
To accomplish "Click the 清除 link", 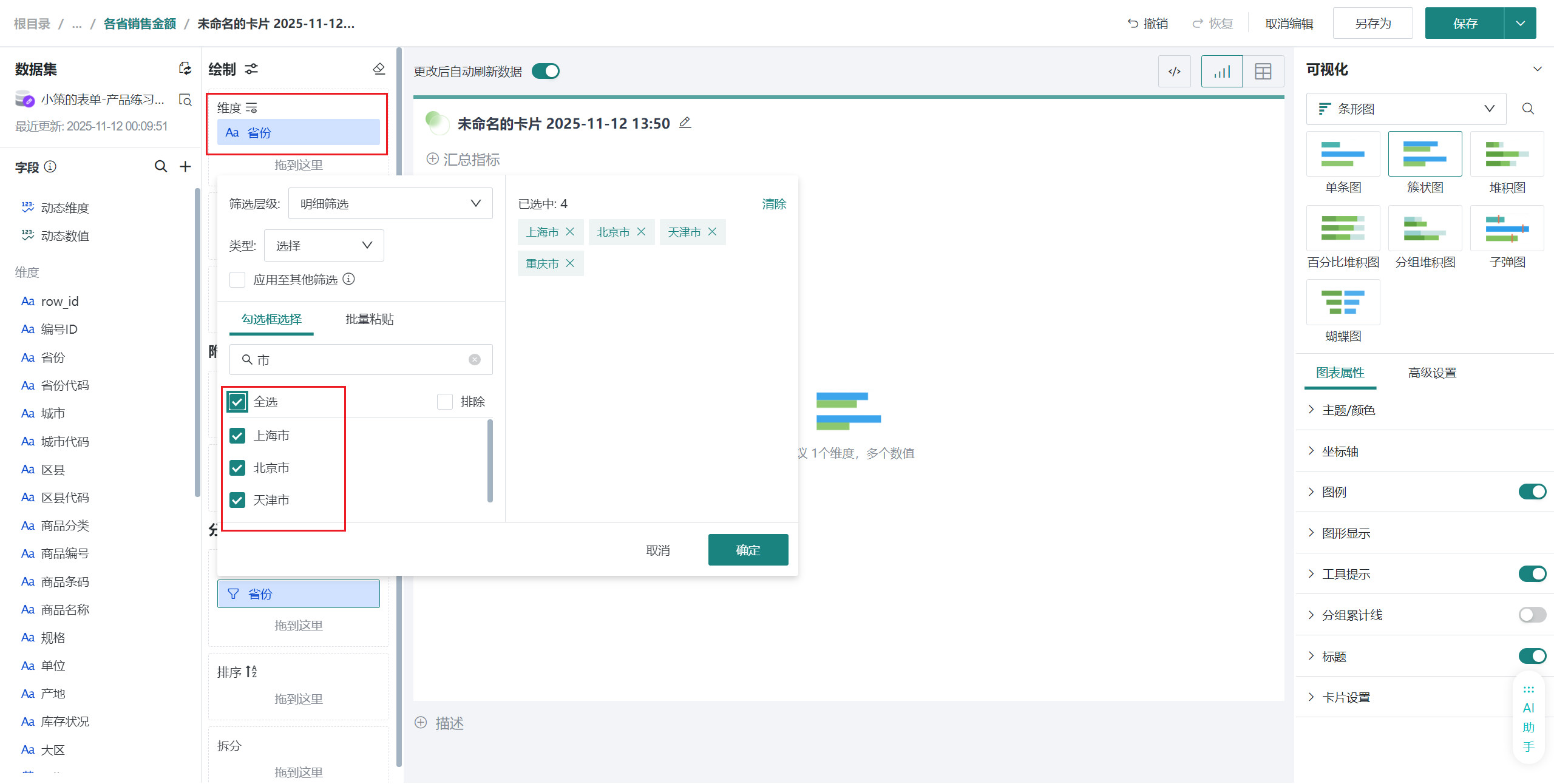I will (x=773, y=204).
